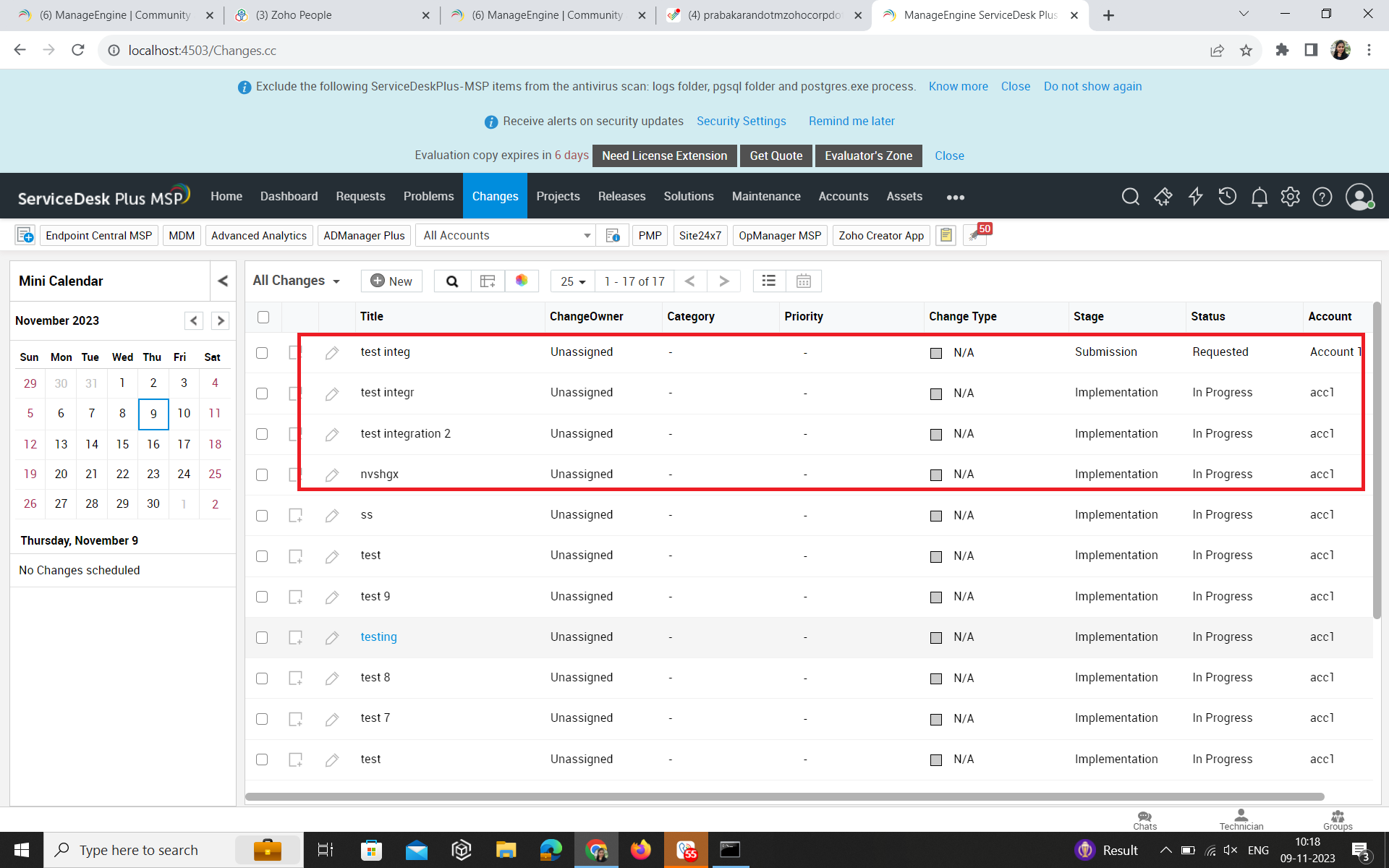Open the 25 per page dropdown
The width and height of the screenshot is (1389, 868).
coord(572,281)
